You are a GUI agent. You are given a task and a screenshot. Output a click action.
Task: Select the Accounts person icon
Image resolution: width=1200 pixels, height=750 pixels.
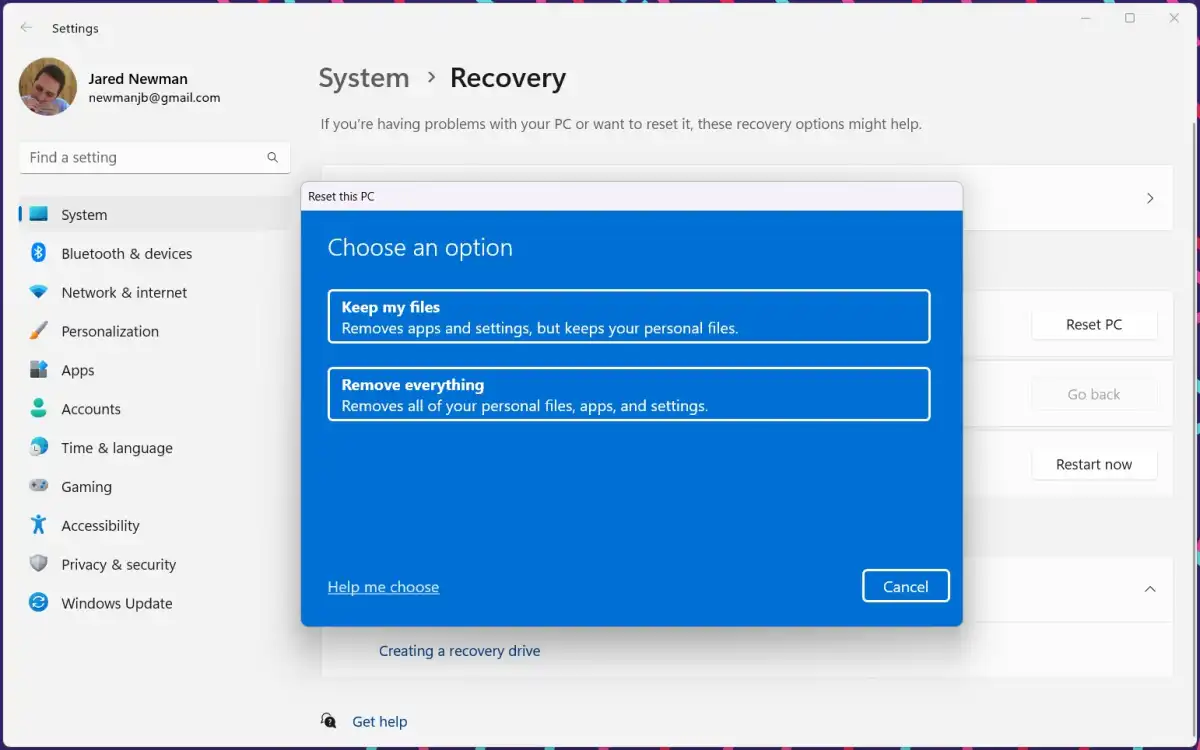[36, 408]
